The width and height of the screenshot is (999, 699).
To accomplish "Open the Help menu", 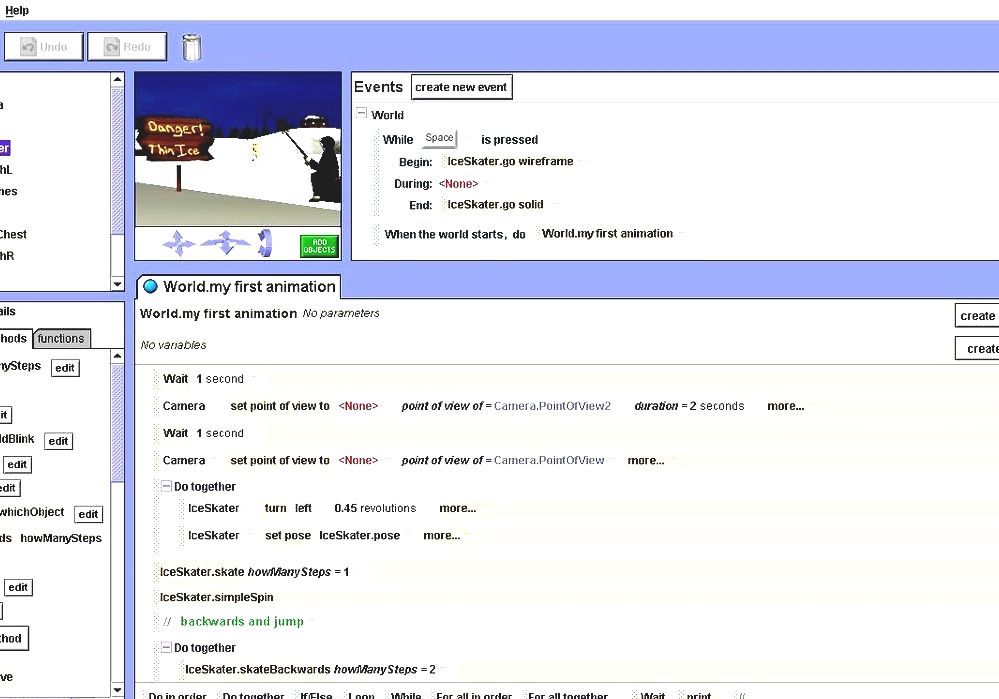I will tap(16, 10).
